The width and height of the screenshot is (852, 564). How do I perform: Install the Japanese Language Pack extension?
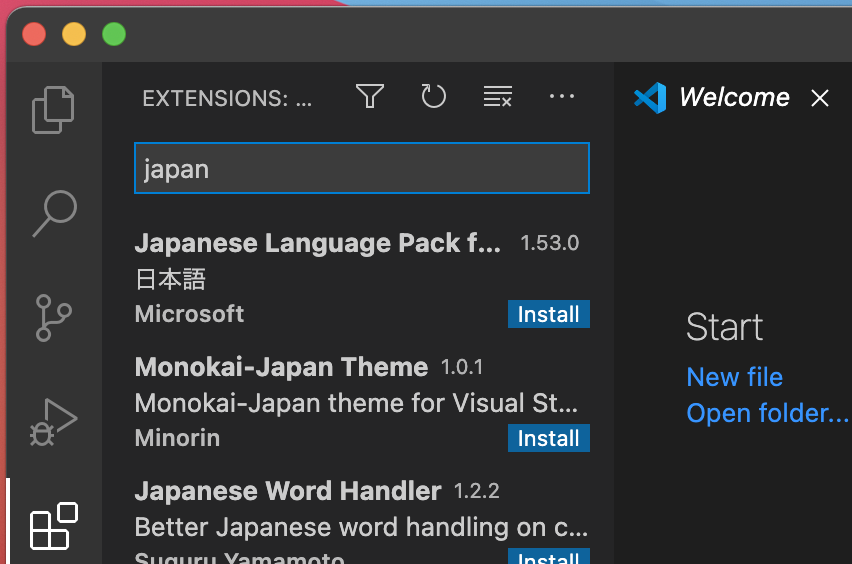549,314
